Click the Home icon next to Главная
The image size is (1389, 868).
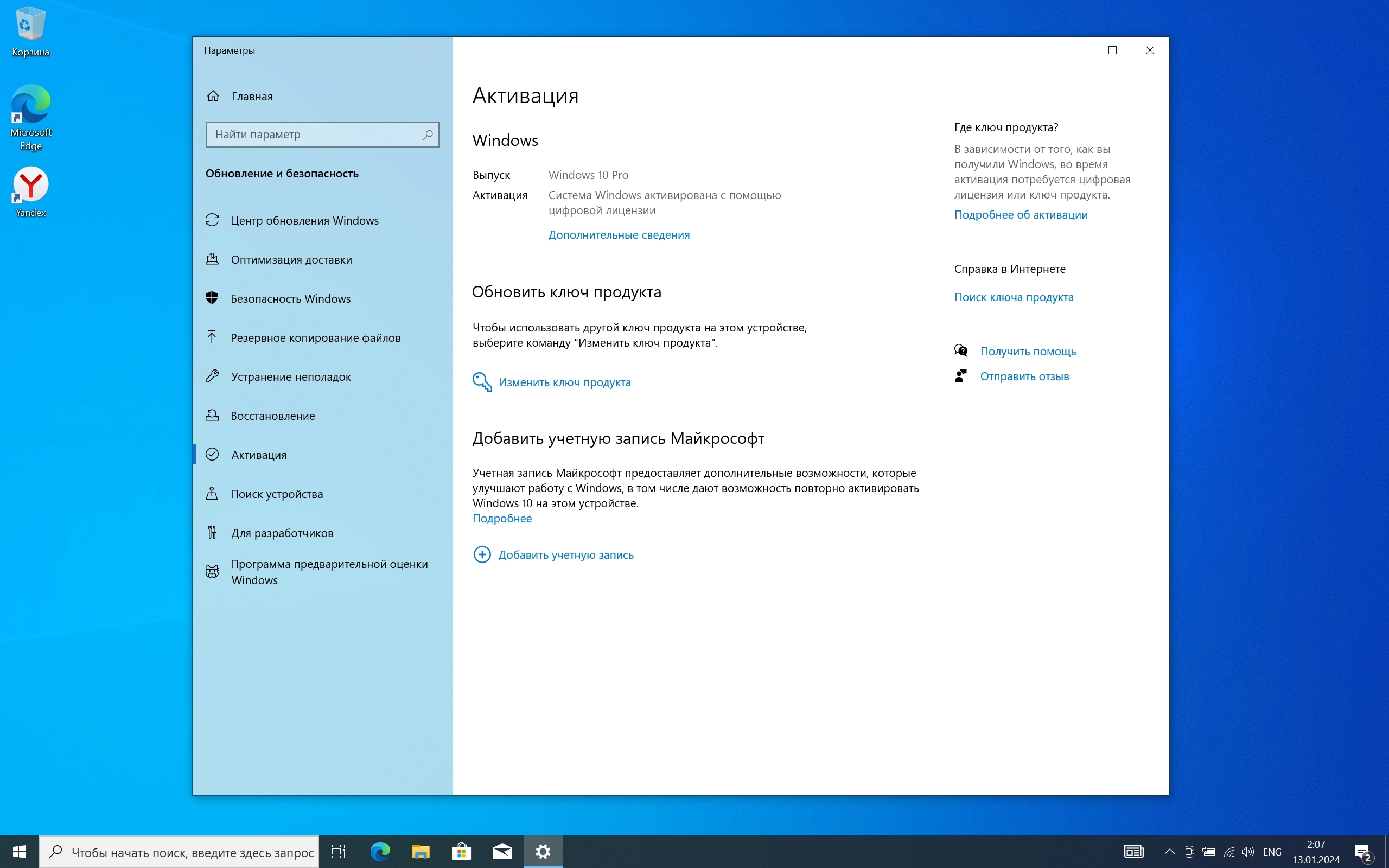(213, 96)
